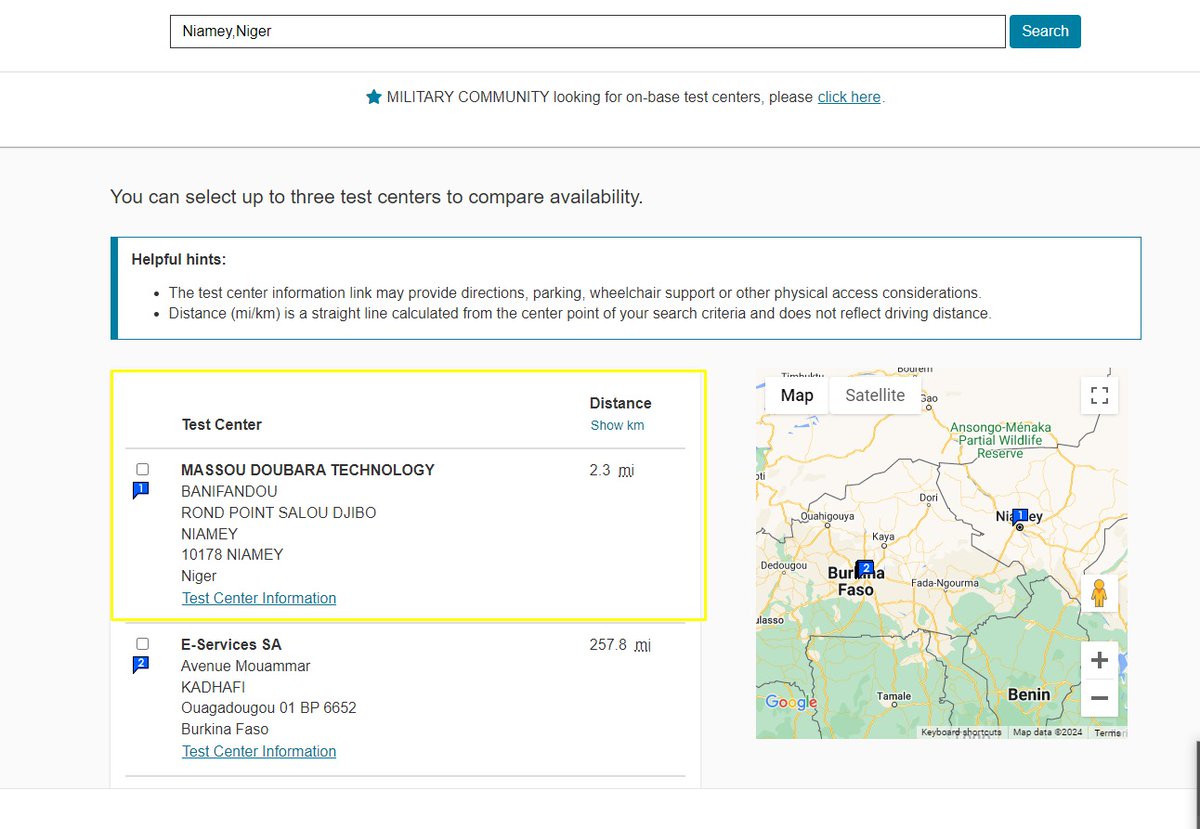Click map pin 2 at Burkina Faso
The image size is (1200, 829).
tap(866, 569)
